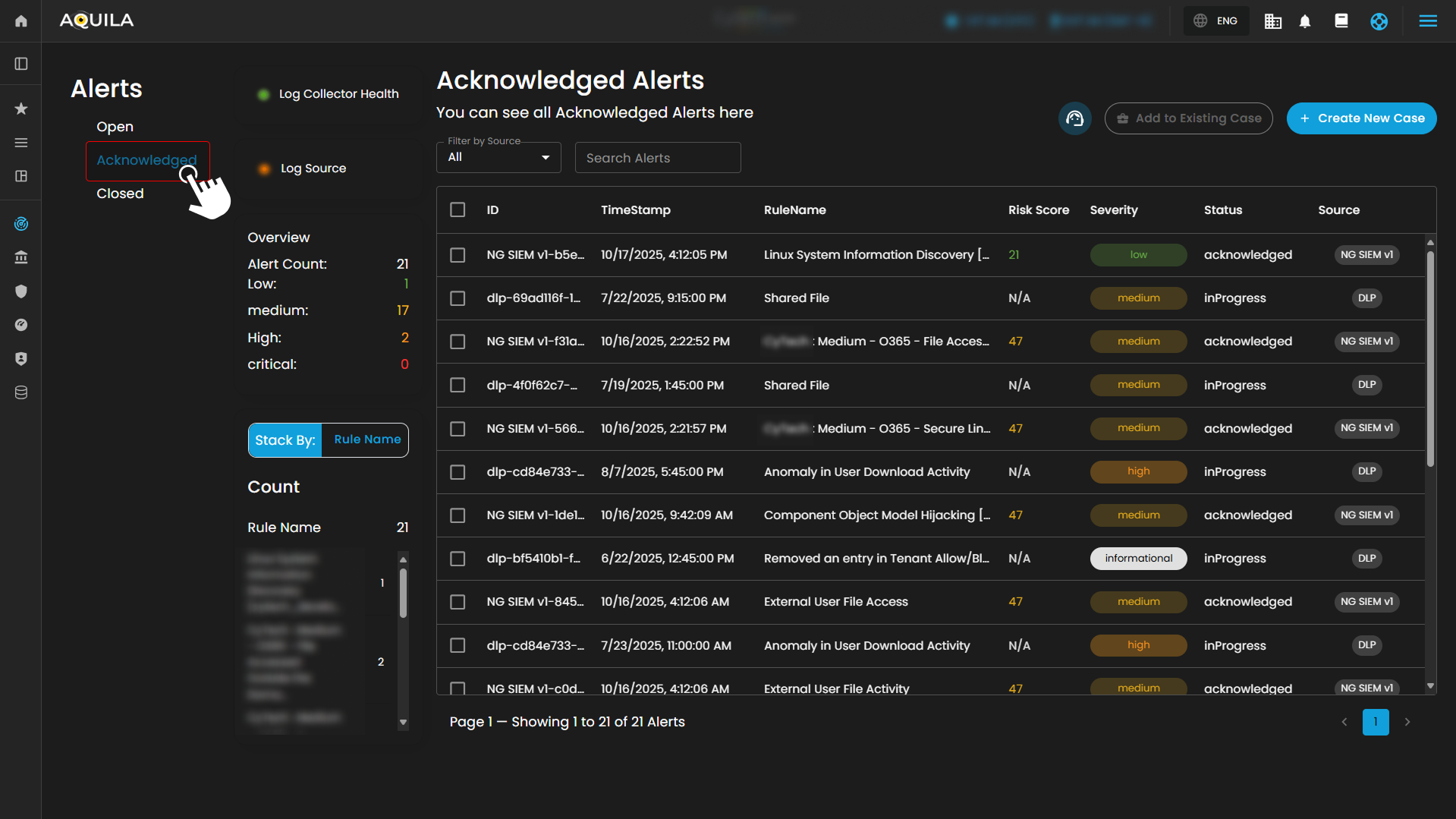This screenshot has height=819, width=1456.
Task: Select the Linux System Information Discovery alert checkbox
Action: click(x=458, y=255)
